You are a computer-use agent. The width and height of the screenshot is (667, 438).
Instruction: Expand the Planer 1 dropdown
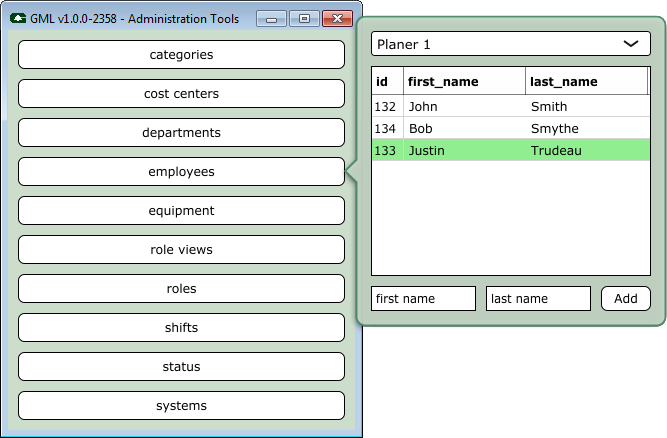(510, 44)
